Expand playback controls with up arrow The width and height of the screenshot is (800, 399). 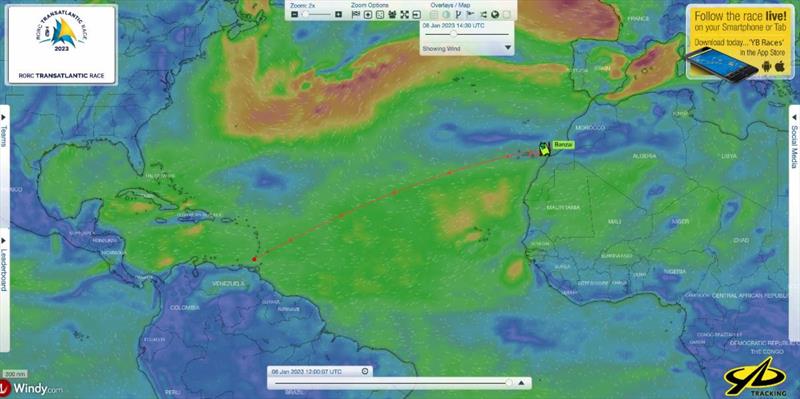521,383
